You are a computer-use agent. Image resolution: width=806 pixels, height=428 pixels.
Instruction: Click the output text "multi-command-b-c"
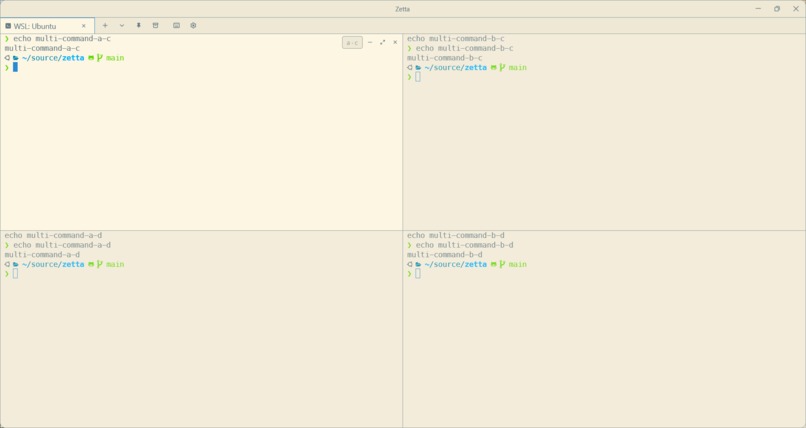[x=445, y=58]
